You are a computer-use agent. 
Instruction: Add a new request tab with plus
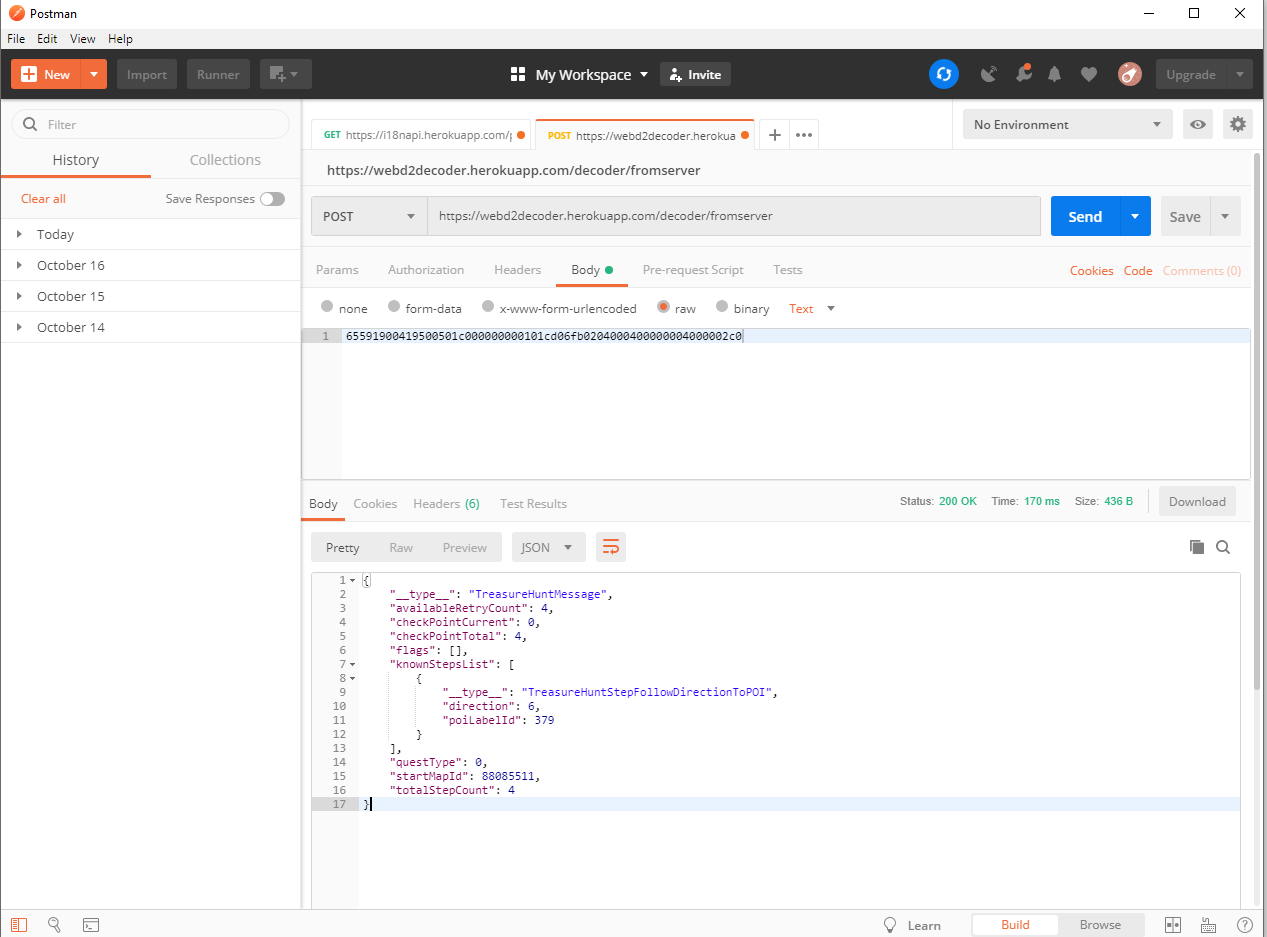tap(774, 135)
